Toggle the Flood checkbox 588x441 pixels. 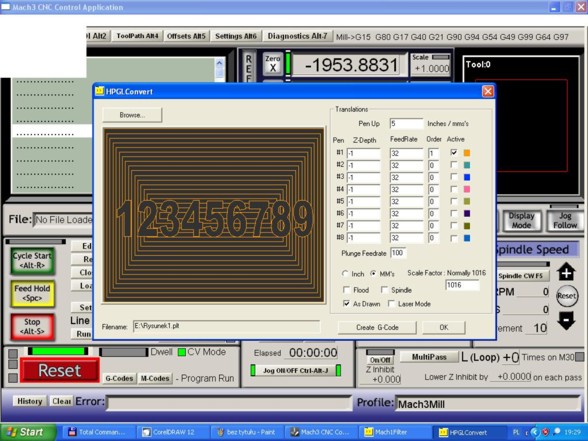pyautogui.click(x=346, y=290)
